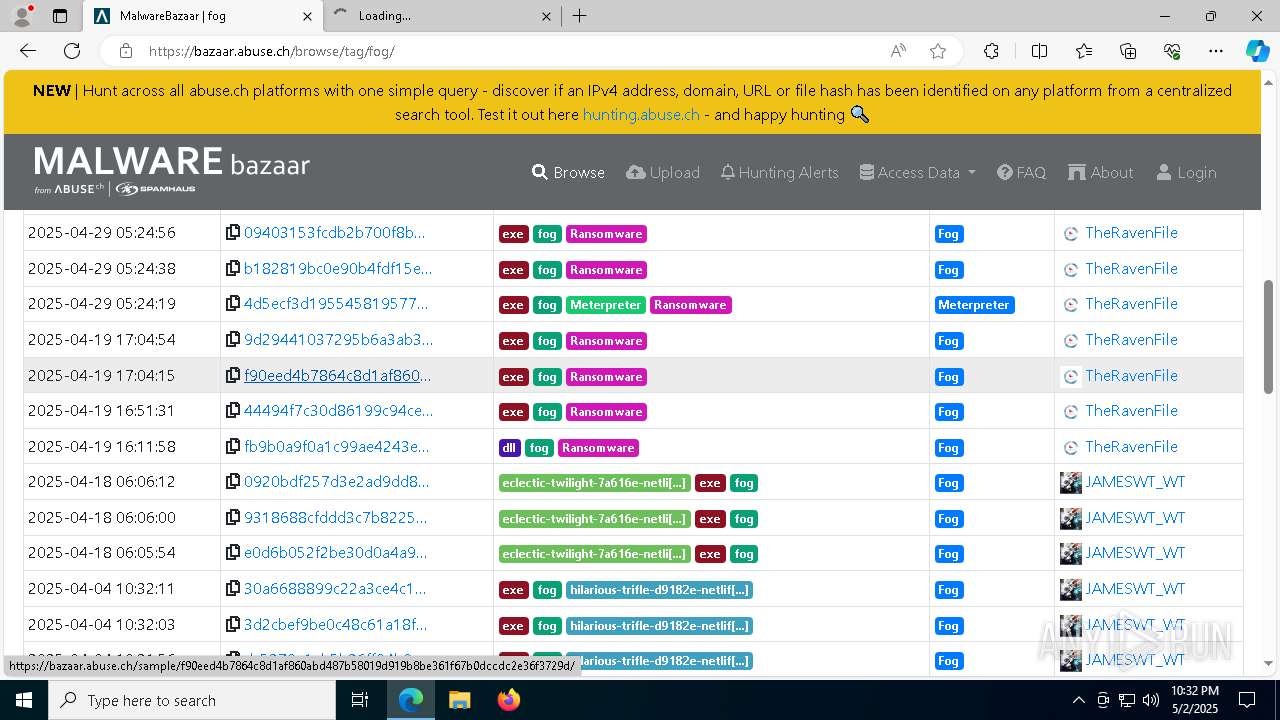Open sample fb9b0a9f0a1c99ae4243e link

click(336, 447)
